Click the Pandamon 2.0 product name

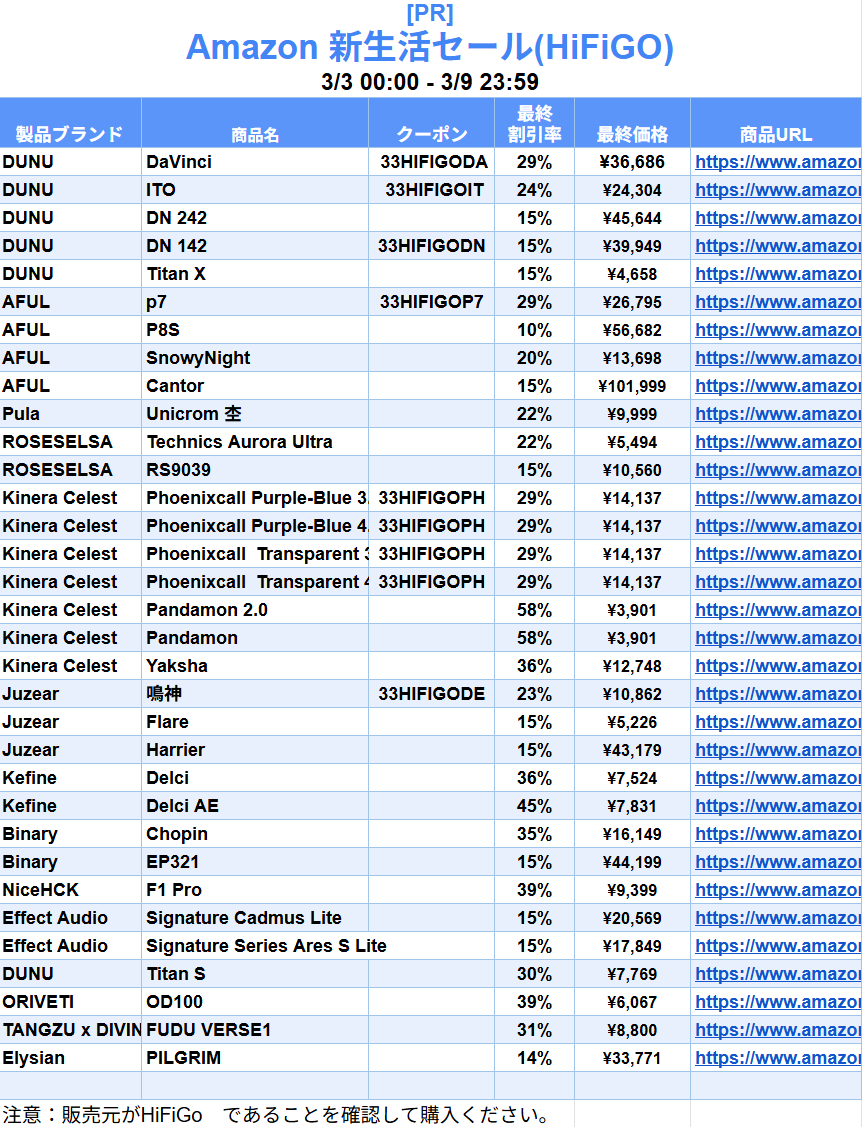207,610
